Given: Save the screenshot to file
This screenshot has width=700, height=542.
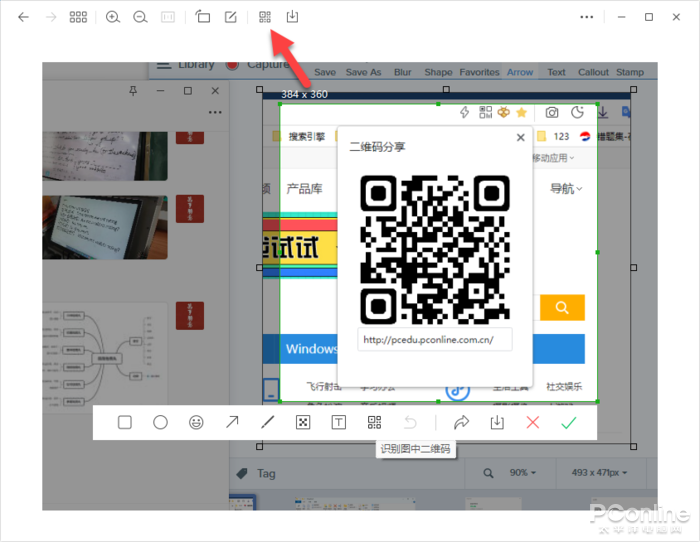Looking at the screenshot, I should [x=497, y=422].
